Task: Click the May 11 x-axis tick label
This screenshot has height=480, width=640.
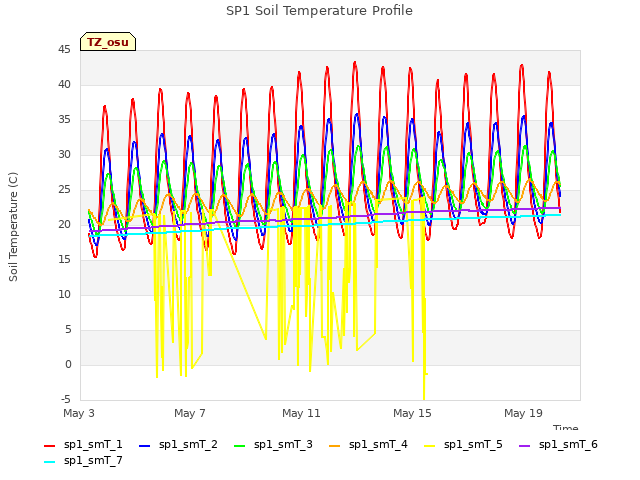Action: (x=301, y=413)
